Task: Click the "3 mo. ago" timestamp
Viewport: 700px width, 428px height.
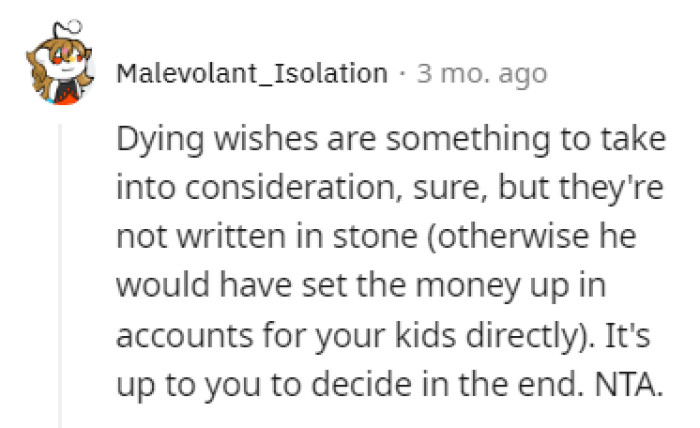Action: point(482,74)
